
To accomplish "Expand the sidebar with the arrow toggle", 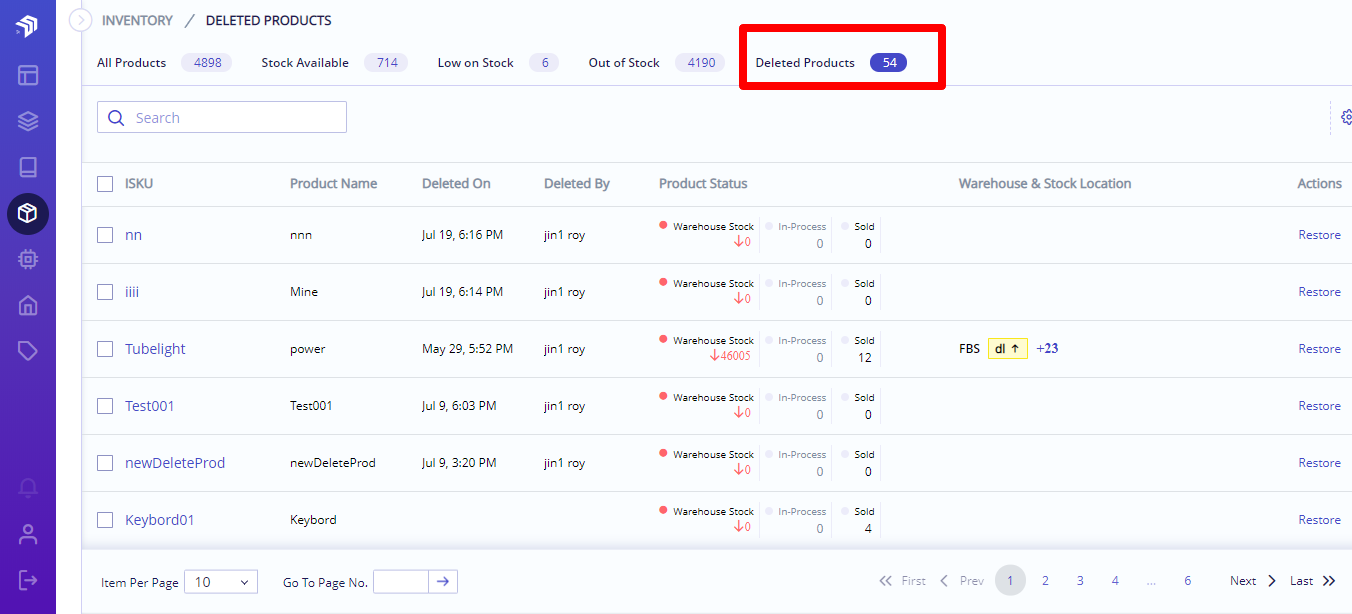I will (80, 20).
